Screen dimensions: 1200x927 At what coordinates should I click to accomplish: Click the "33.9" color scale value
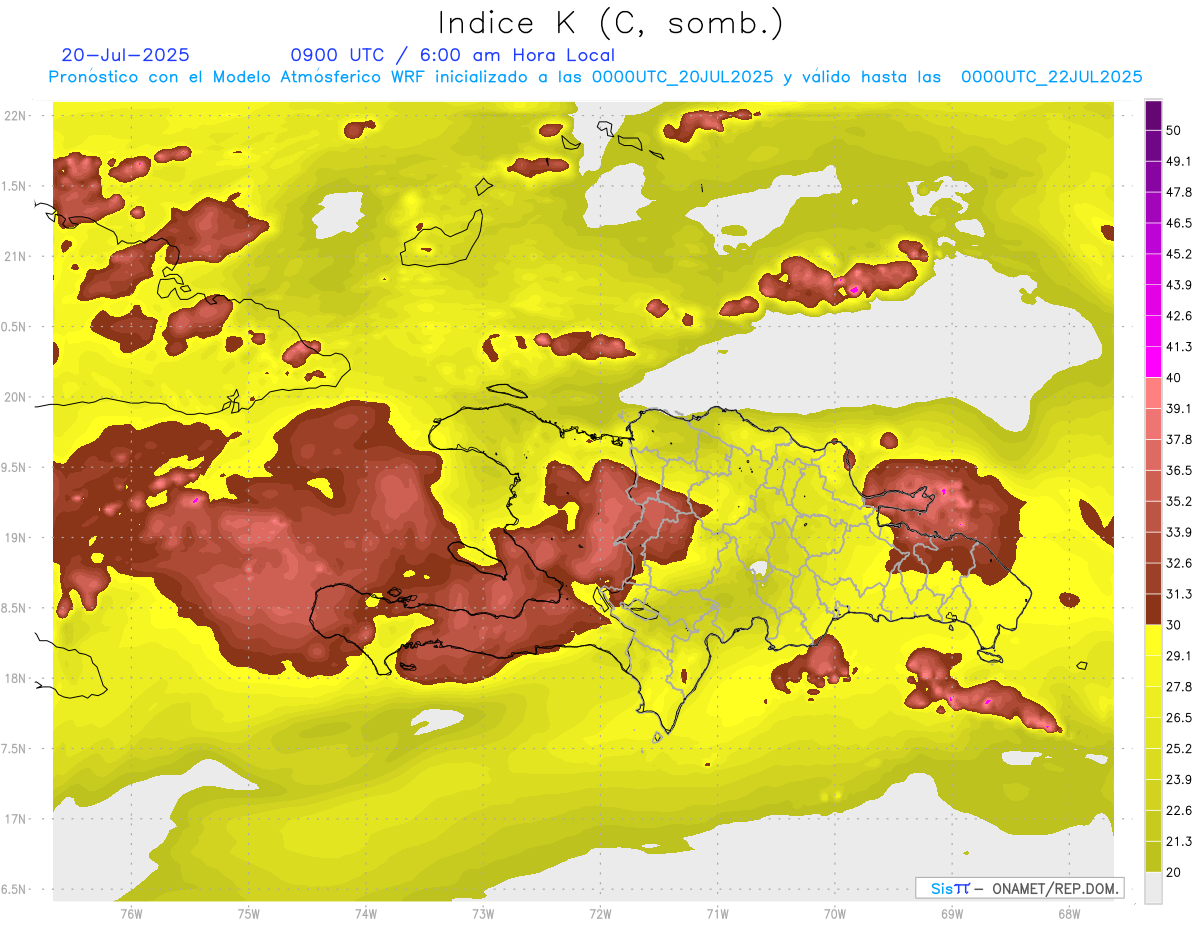click(1179, 532)
